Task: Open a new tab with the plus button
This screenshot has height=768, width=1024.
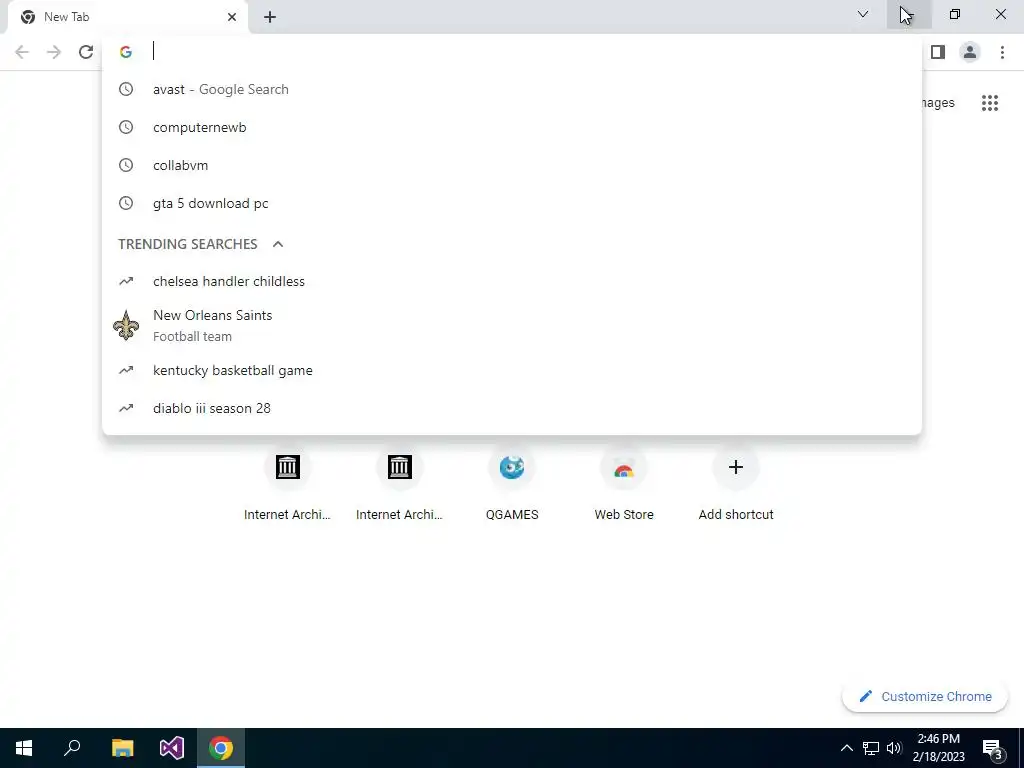Action: [x=270, y=17]
